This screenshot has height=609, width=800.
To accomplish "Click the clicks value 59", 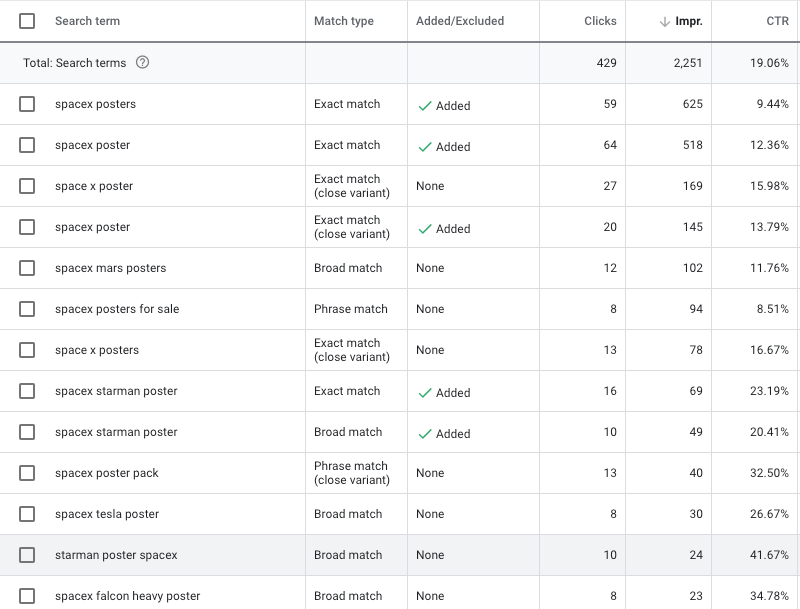I will point(610,104).
